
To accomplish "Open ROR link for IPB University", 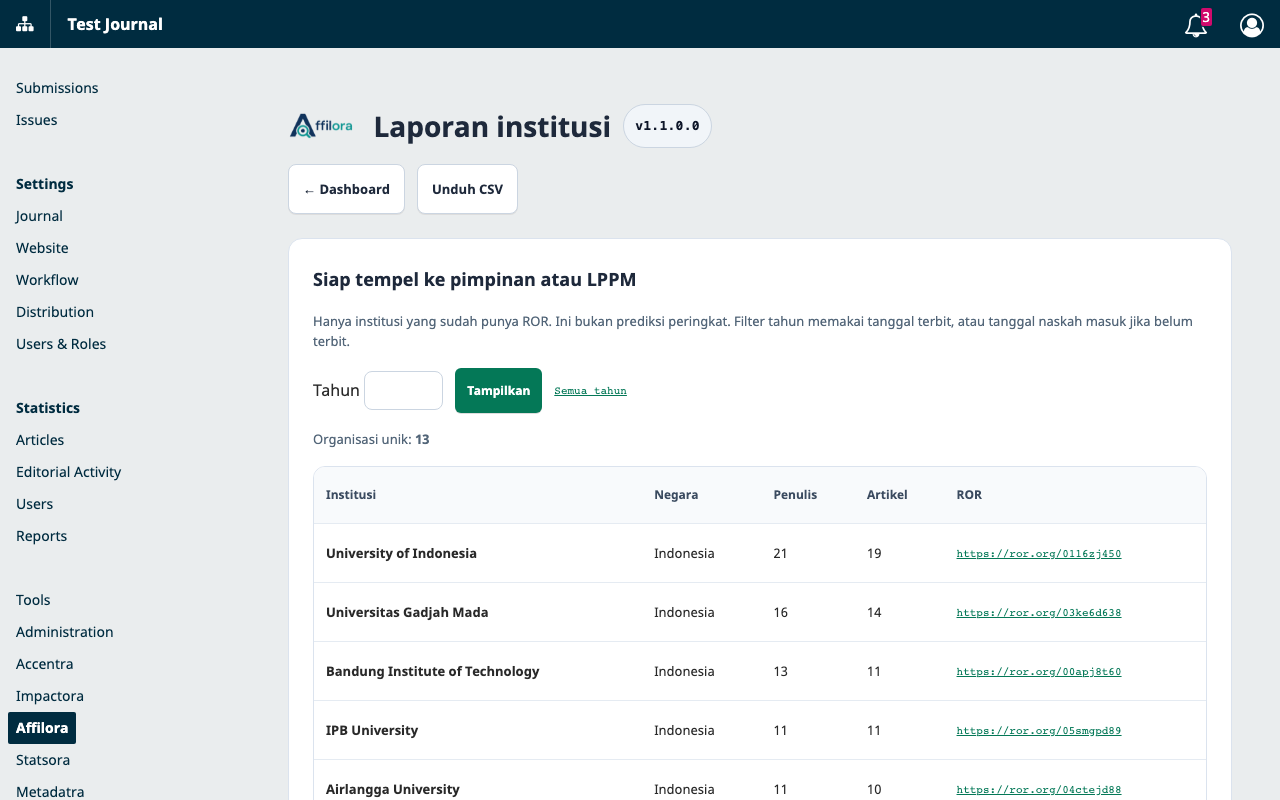I will pyautogui.click(x=1038, y=731).
